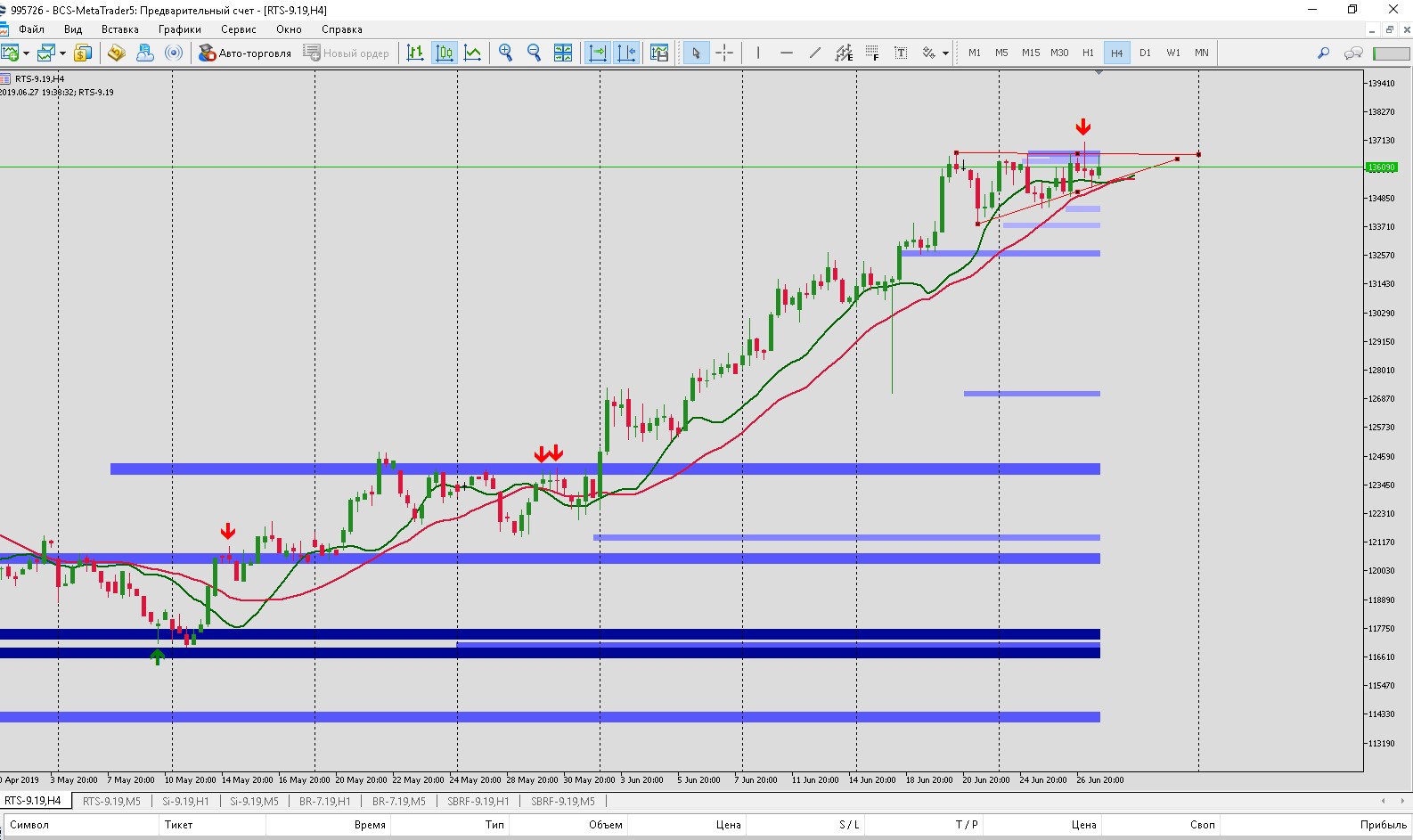Screen dimensions: 1413x840
Task: Switch timeframe to M5
Action: 1002,53
